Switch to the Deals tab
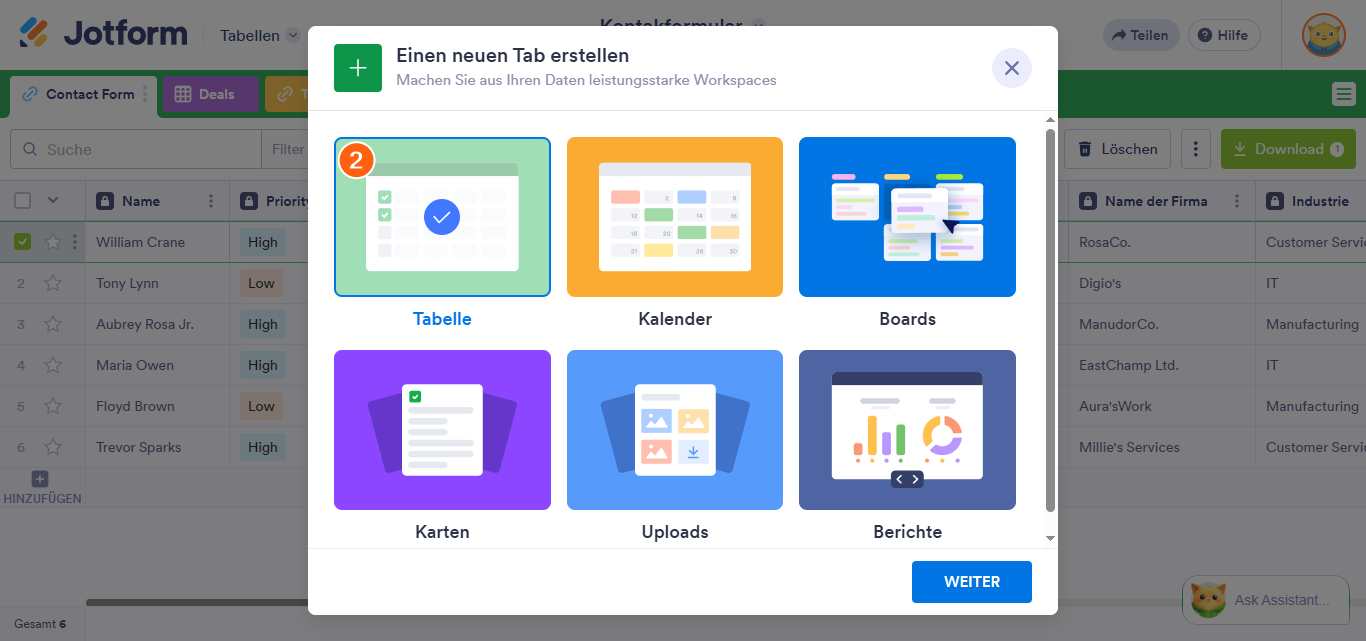The width and height of the screenshot is (1366, 641). click(210, 95)
